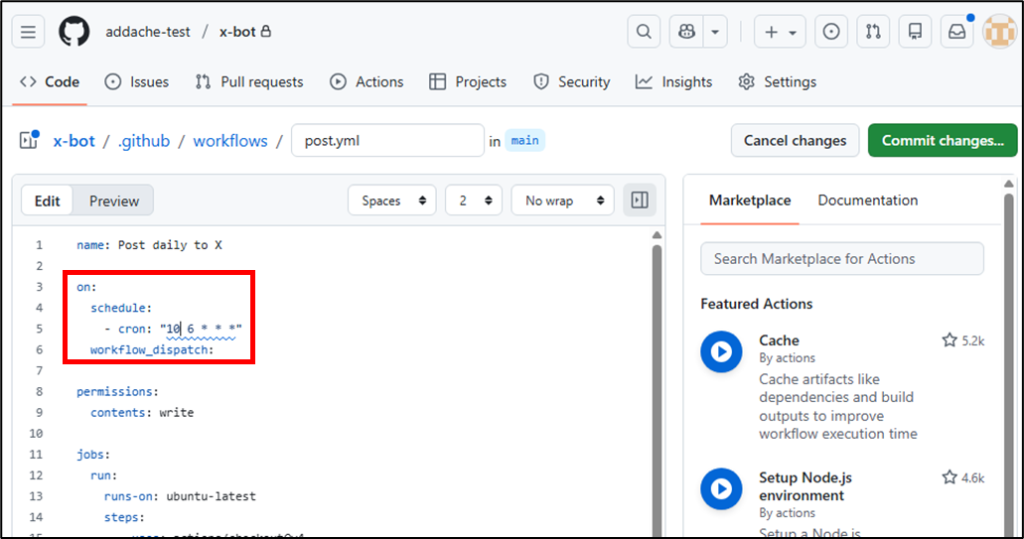The width and height of the screenshot is (1024, 539).
Task: Open the Spaces indent mode dropdown
Action: [392, 201]
